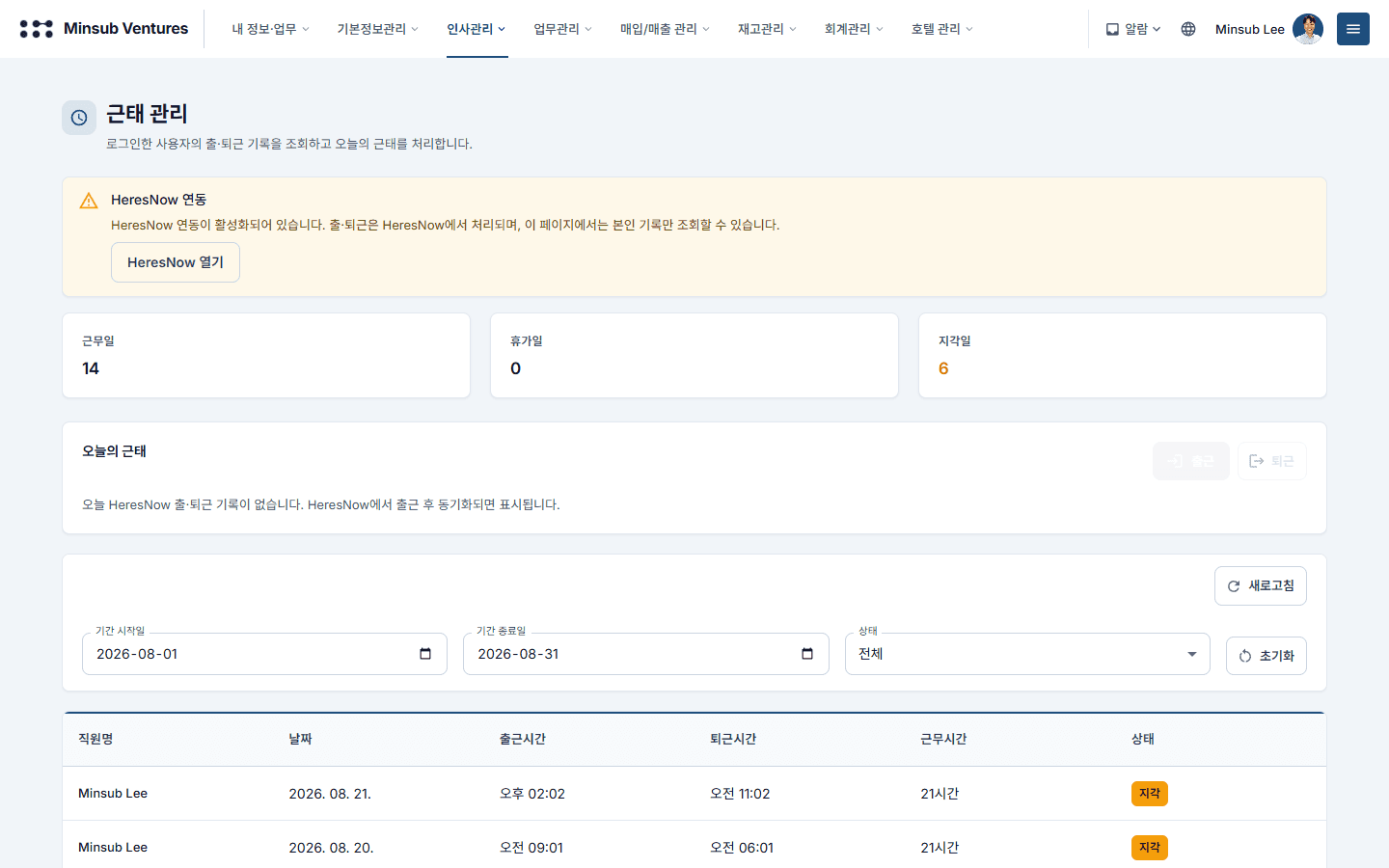Click the 퇴근시간 column header
Screen dimensions: 1389x868
point(733,739)
